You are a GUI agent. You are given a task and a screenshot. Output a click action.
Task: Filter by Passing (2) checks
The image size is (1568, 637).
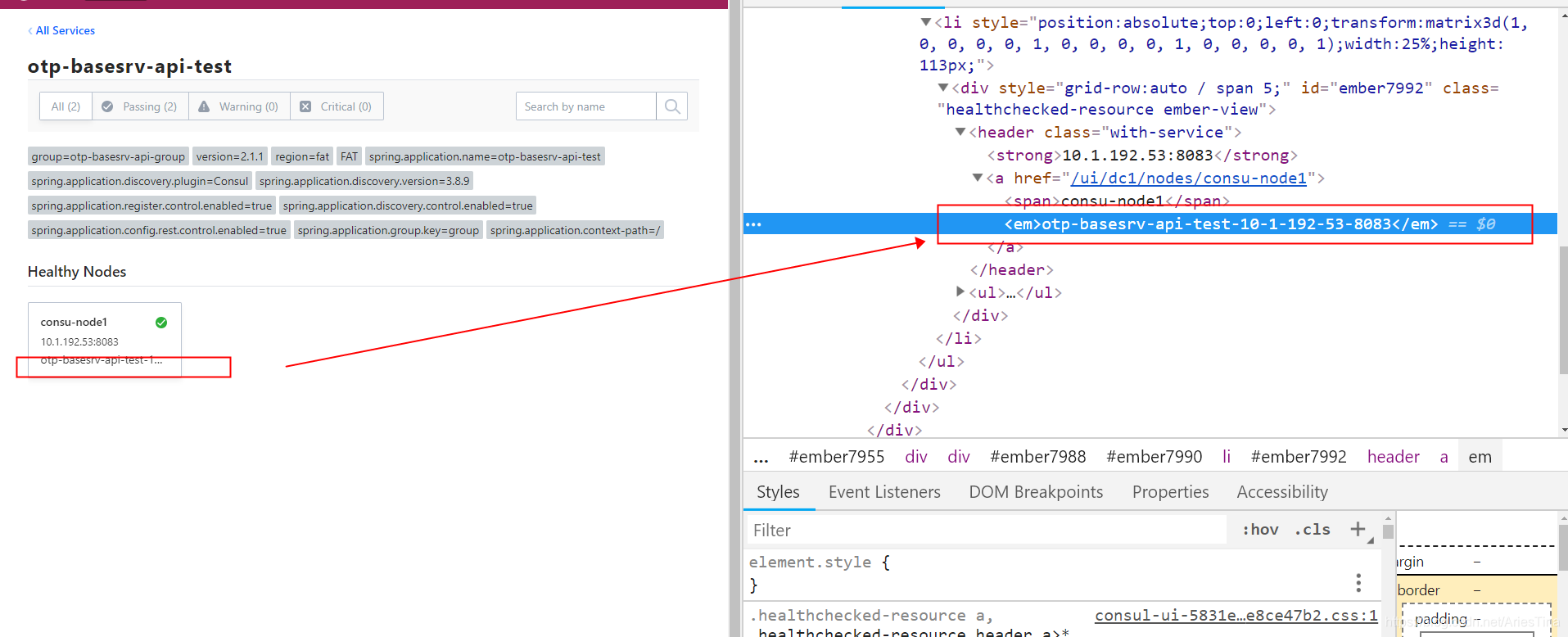point(140,106)
